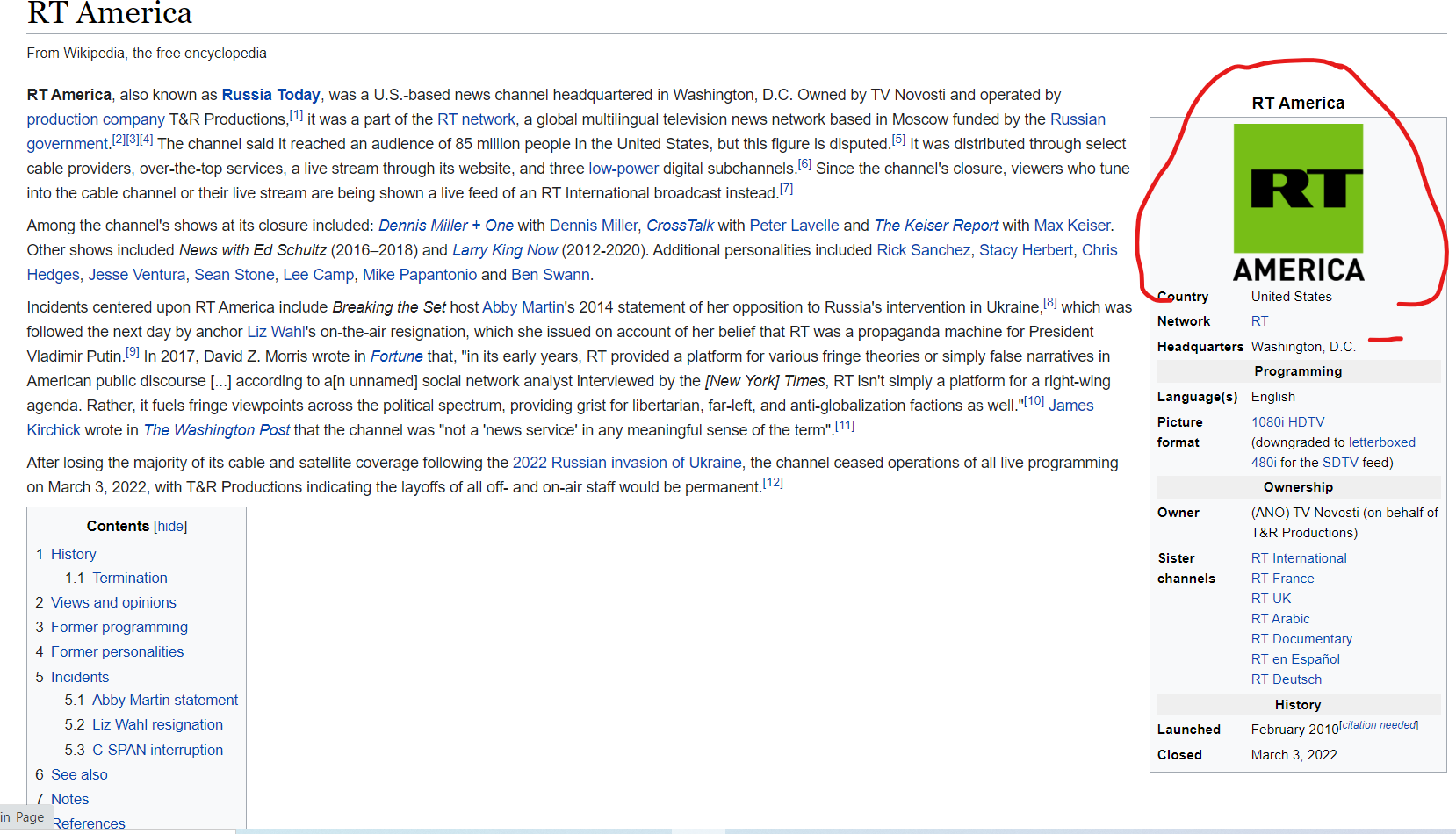This screenshot has width=1456, height=834.
Task: Open the letterboxed link in infobox
Action: [1382, 442]
